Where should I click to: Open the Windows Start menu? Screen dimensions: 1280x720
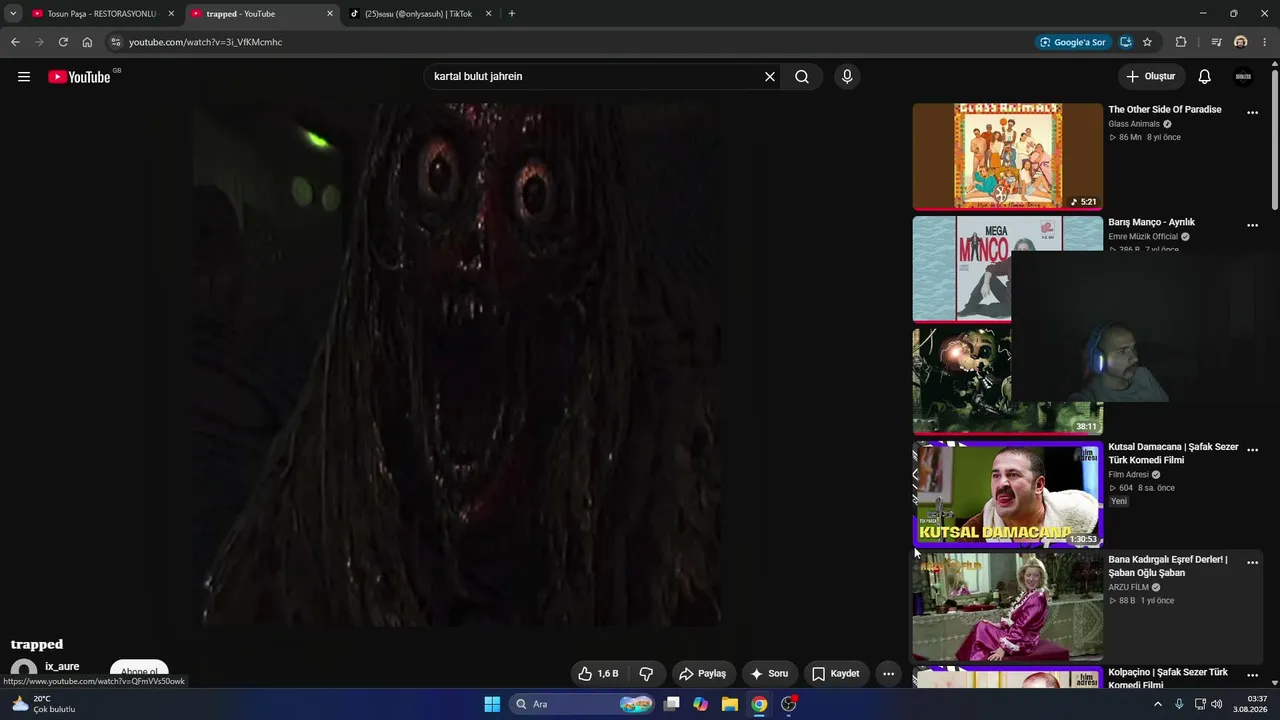(492, 704)
